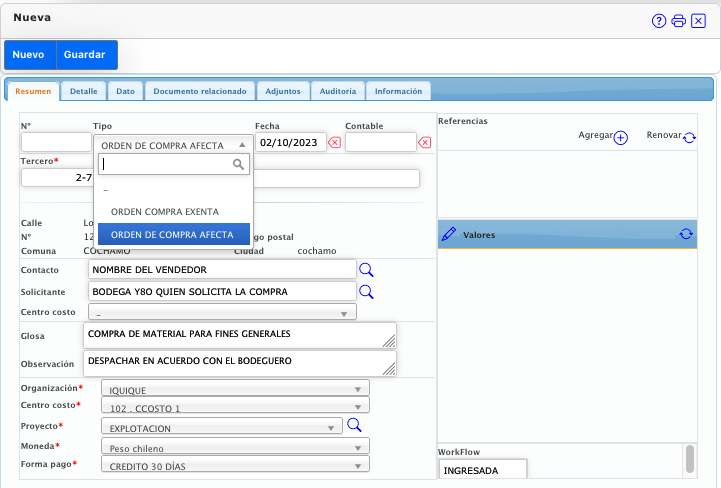Click the pencil edit icon in Valores

[x=449, y=234]
